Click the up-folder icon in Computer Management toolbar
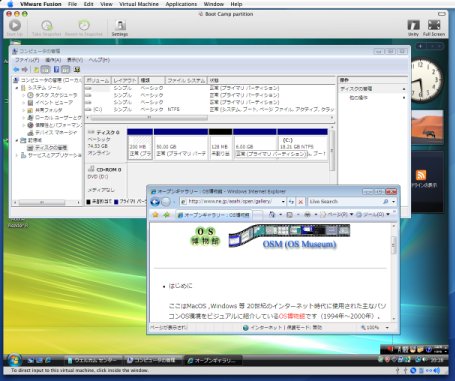 coord(36,69)
